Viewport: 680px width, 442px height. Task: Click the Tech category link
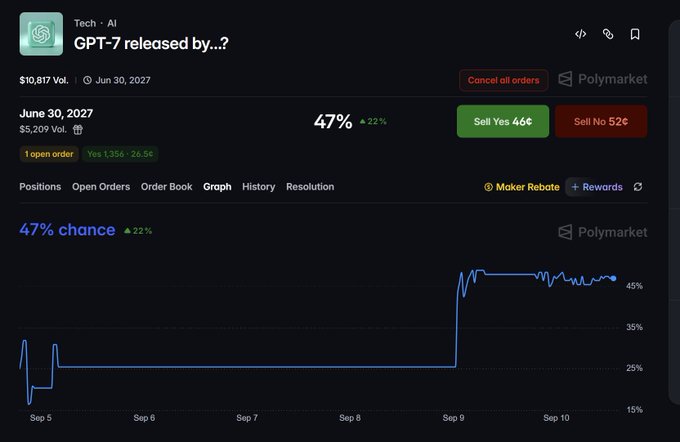tap(85, 23)
